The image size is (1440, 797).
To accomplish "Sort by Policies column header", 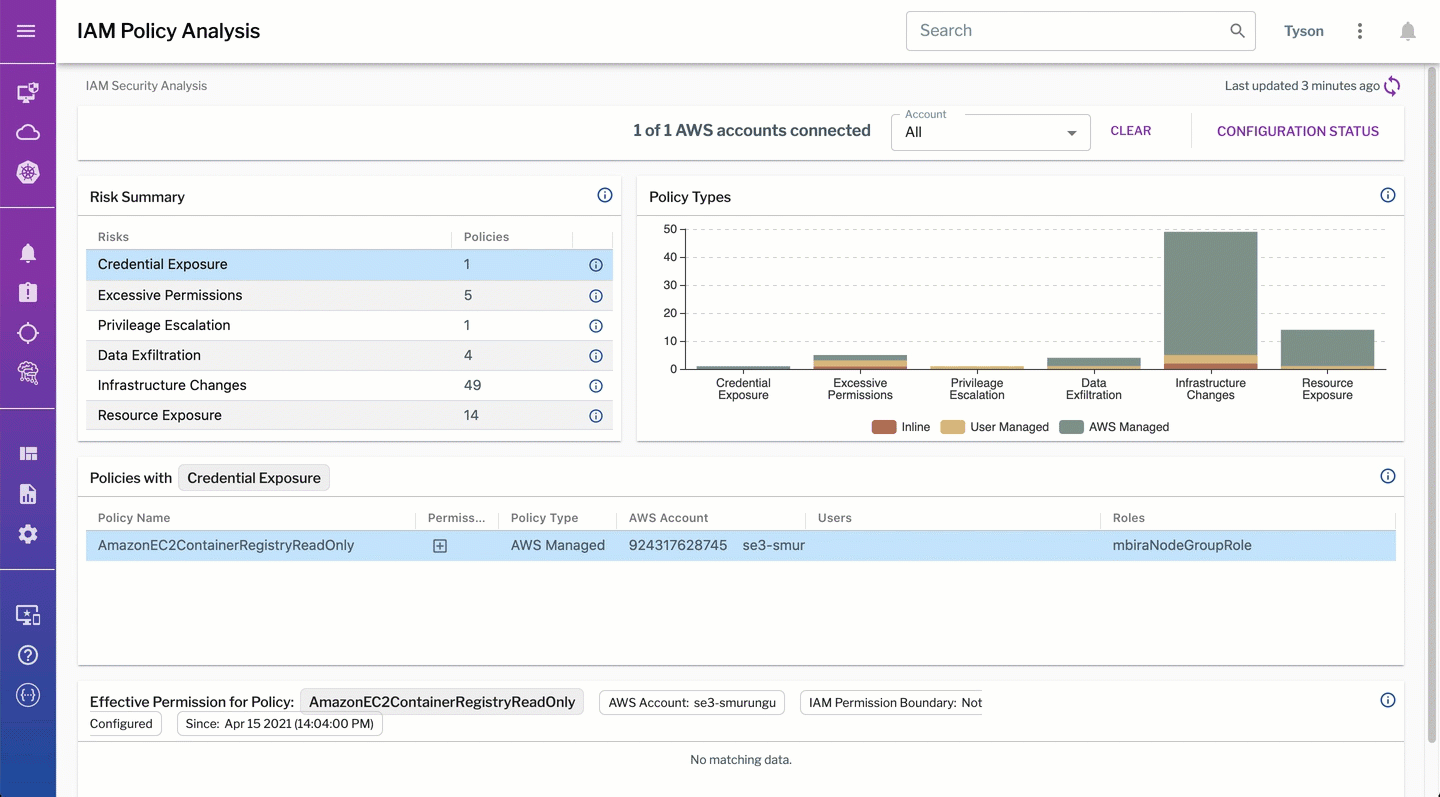I will (486, 237).
